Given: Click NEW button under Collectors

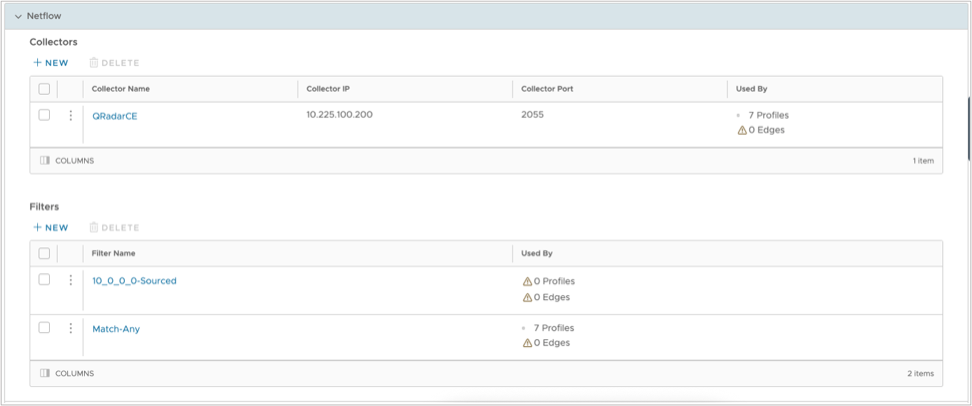Looking at the screenshot, I should point(50,62).
